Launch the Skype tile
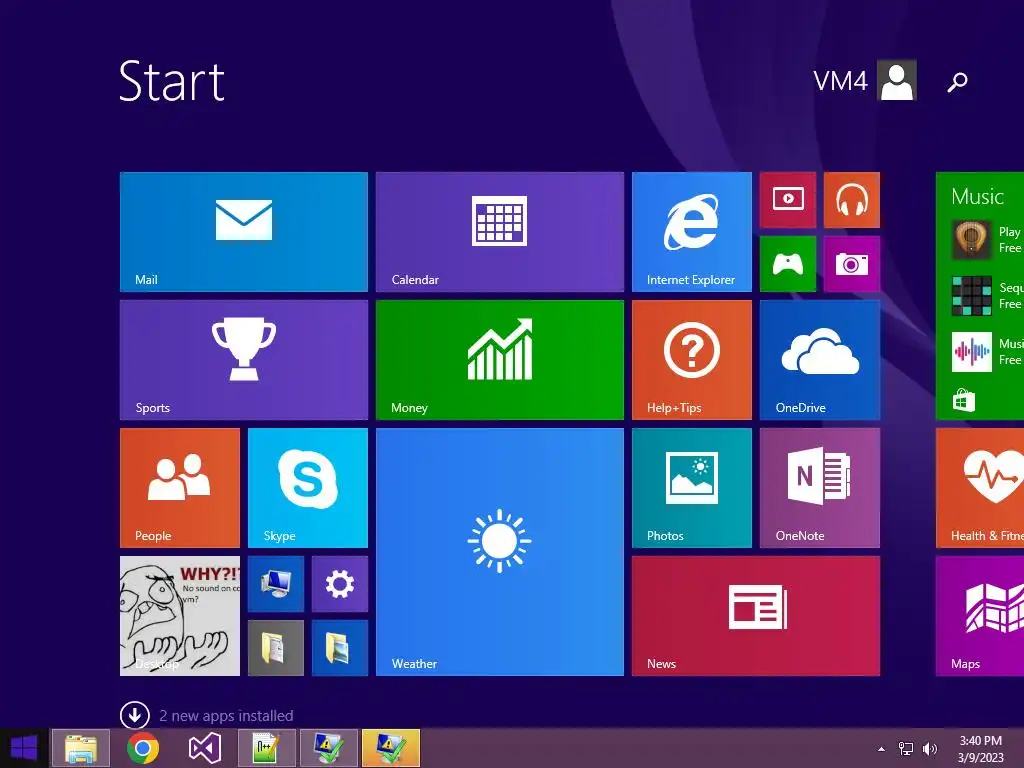Screen dimensions: 1024x768 (x=308, y=488)
